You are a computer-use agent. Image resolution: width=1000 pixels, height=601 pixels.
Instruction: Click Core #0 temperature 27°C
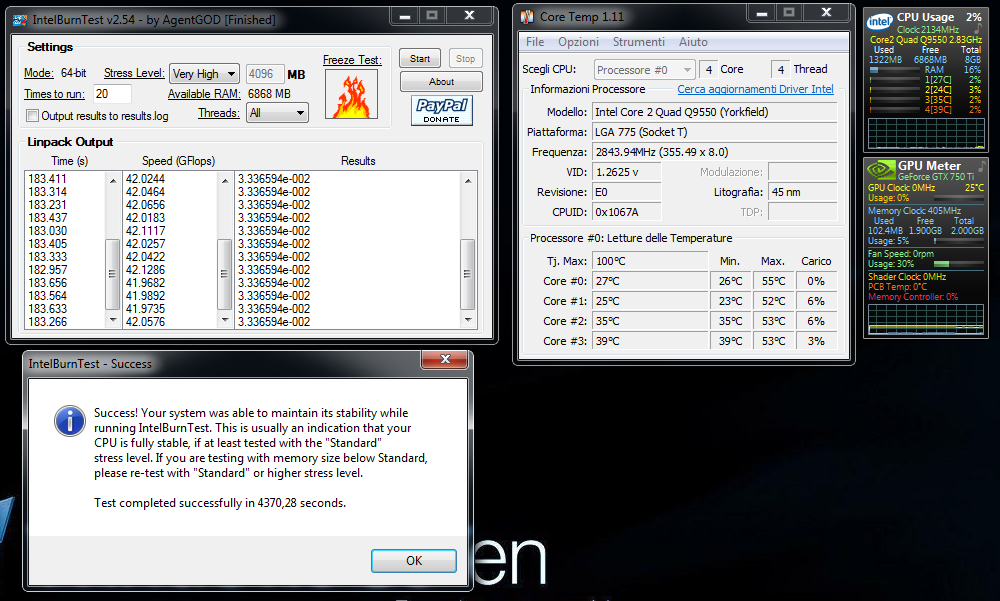pyautogui.click(x=650, y=281)
